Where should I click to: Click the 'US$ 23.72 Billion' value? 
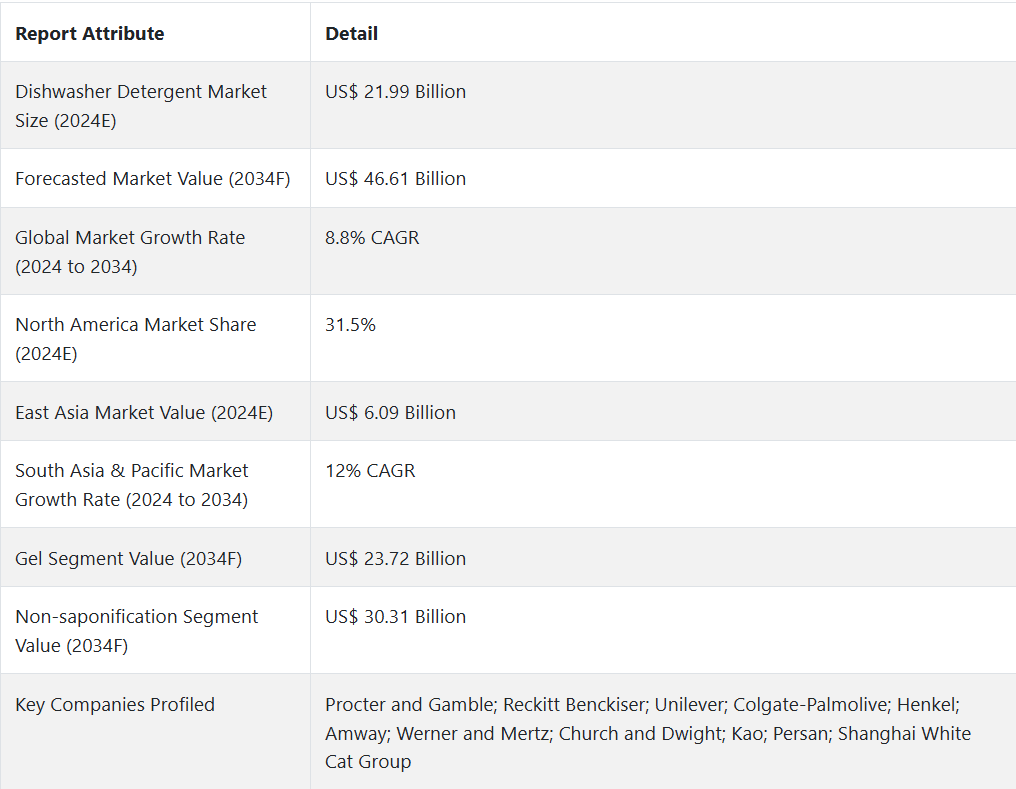[x=396, y=558]
